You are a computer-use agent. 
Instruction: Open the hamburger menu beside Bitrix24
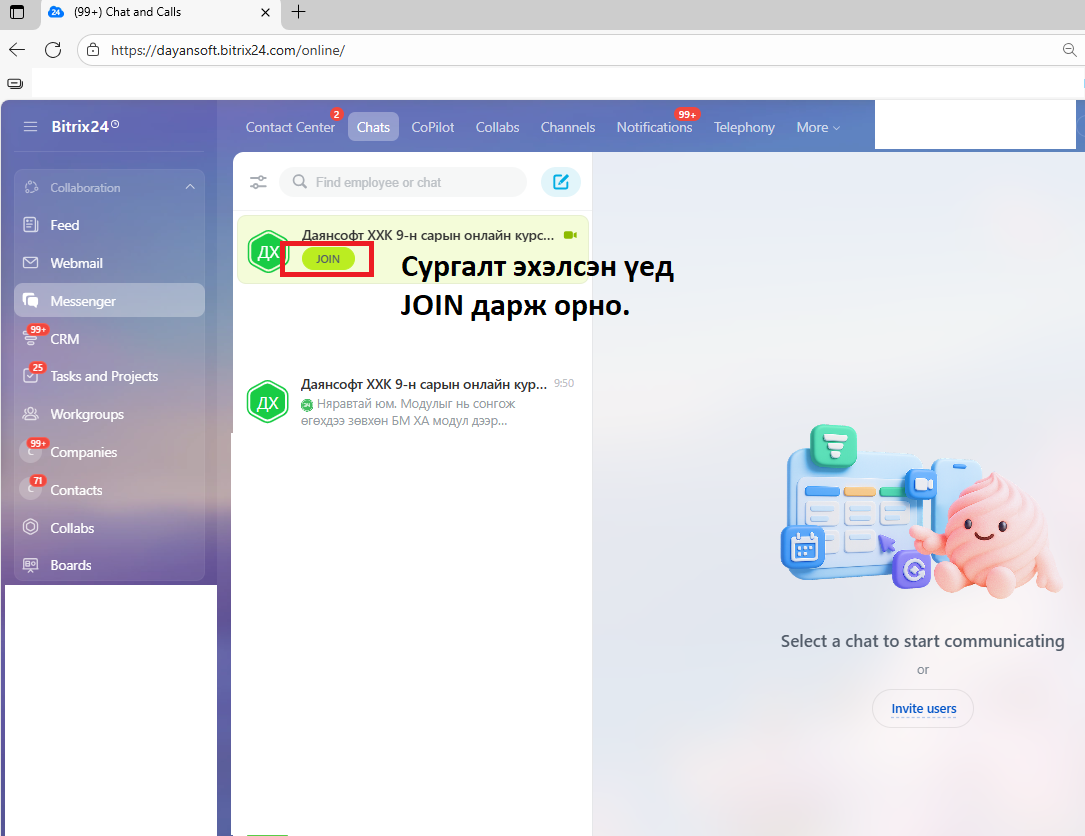(x=30, y=127)
